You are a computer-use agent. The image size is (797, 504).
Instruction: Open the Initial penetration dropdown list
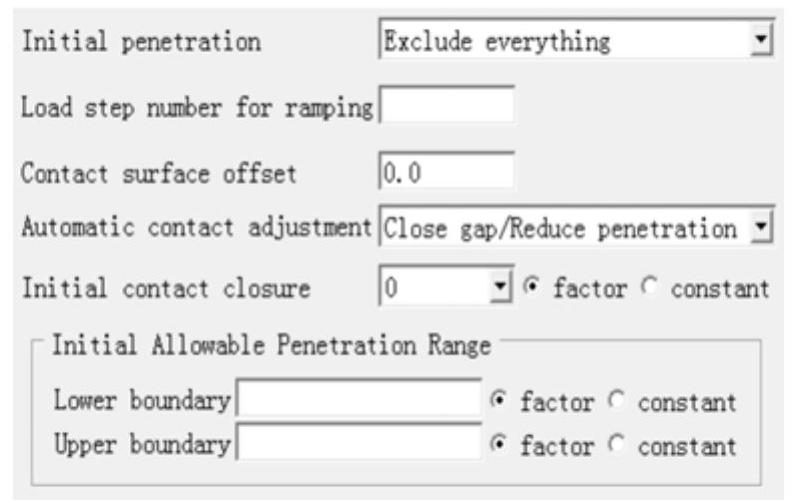coord(565,42)
